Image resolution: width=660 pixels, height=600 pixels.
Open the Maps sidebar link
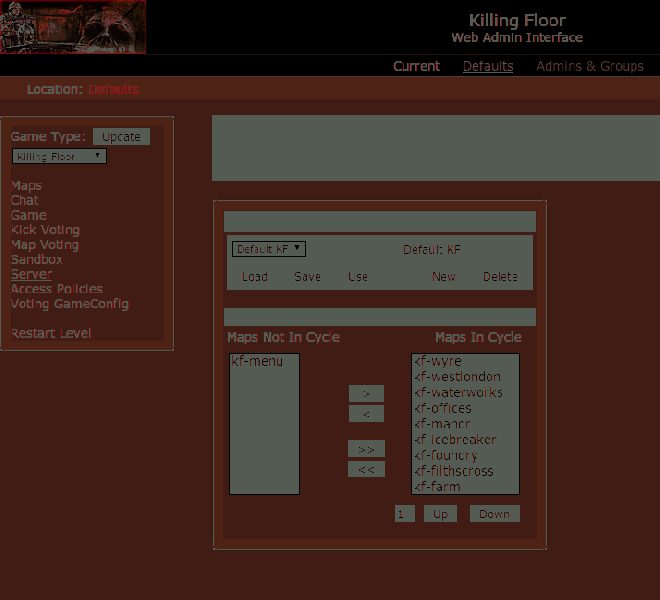26,186
